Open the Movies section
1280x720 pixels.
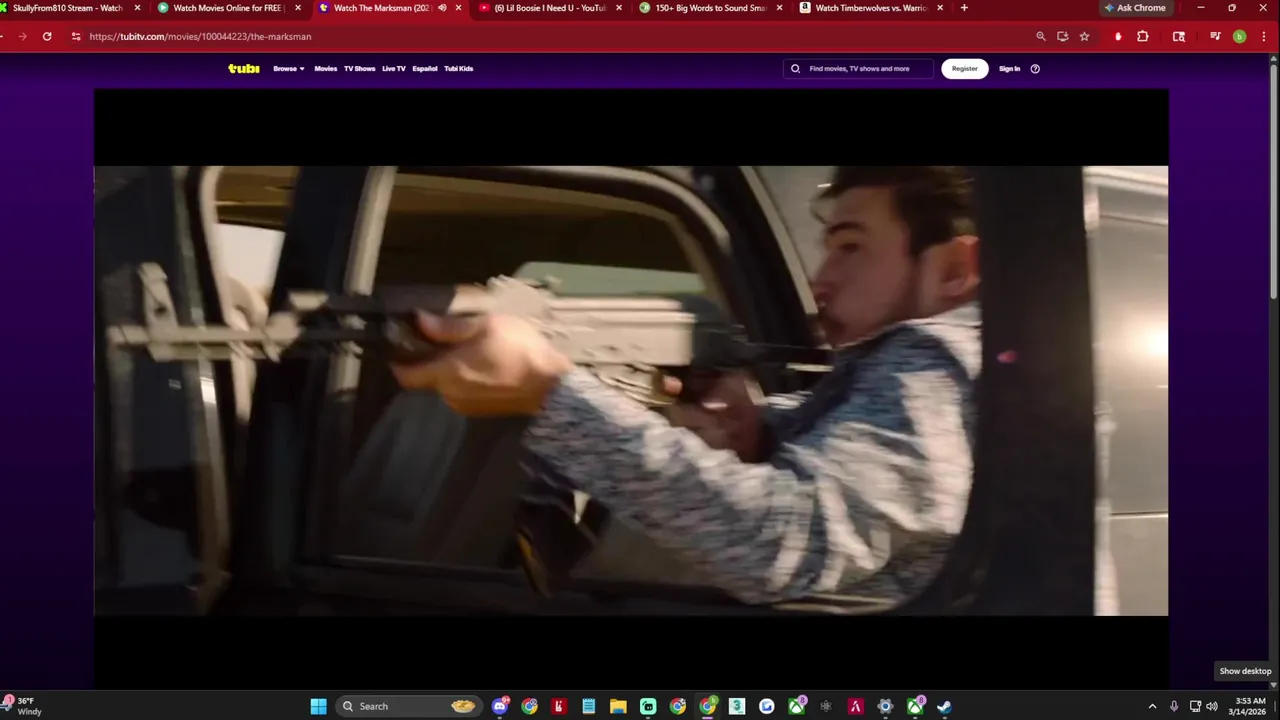point(326,69)
